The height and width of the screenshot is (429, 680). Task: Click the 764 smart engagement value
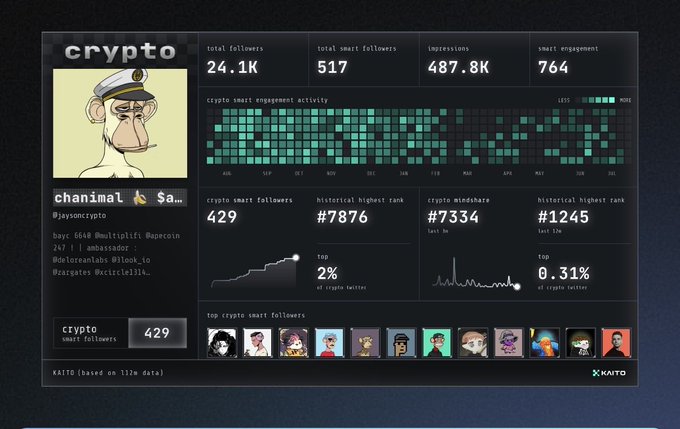tap(553, 67)
